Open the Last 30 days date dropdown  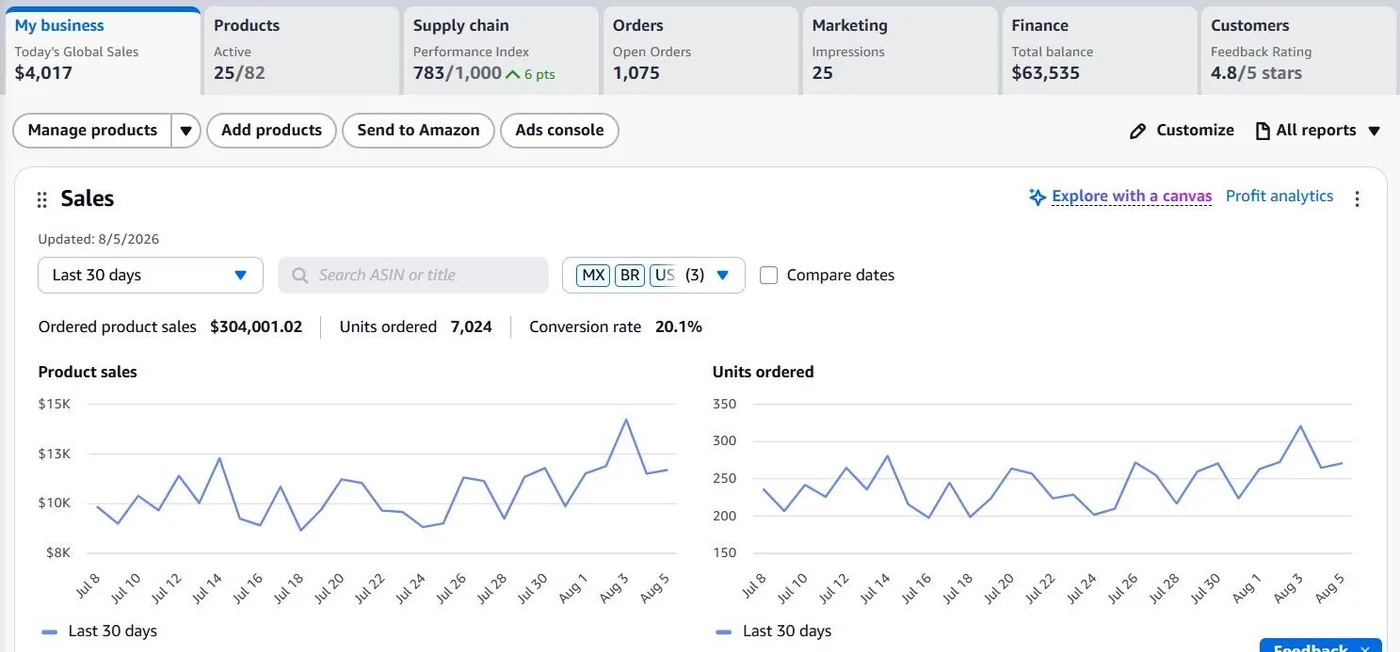151,275
